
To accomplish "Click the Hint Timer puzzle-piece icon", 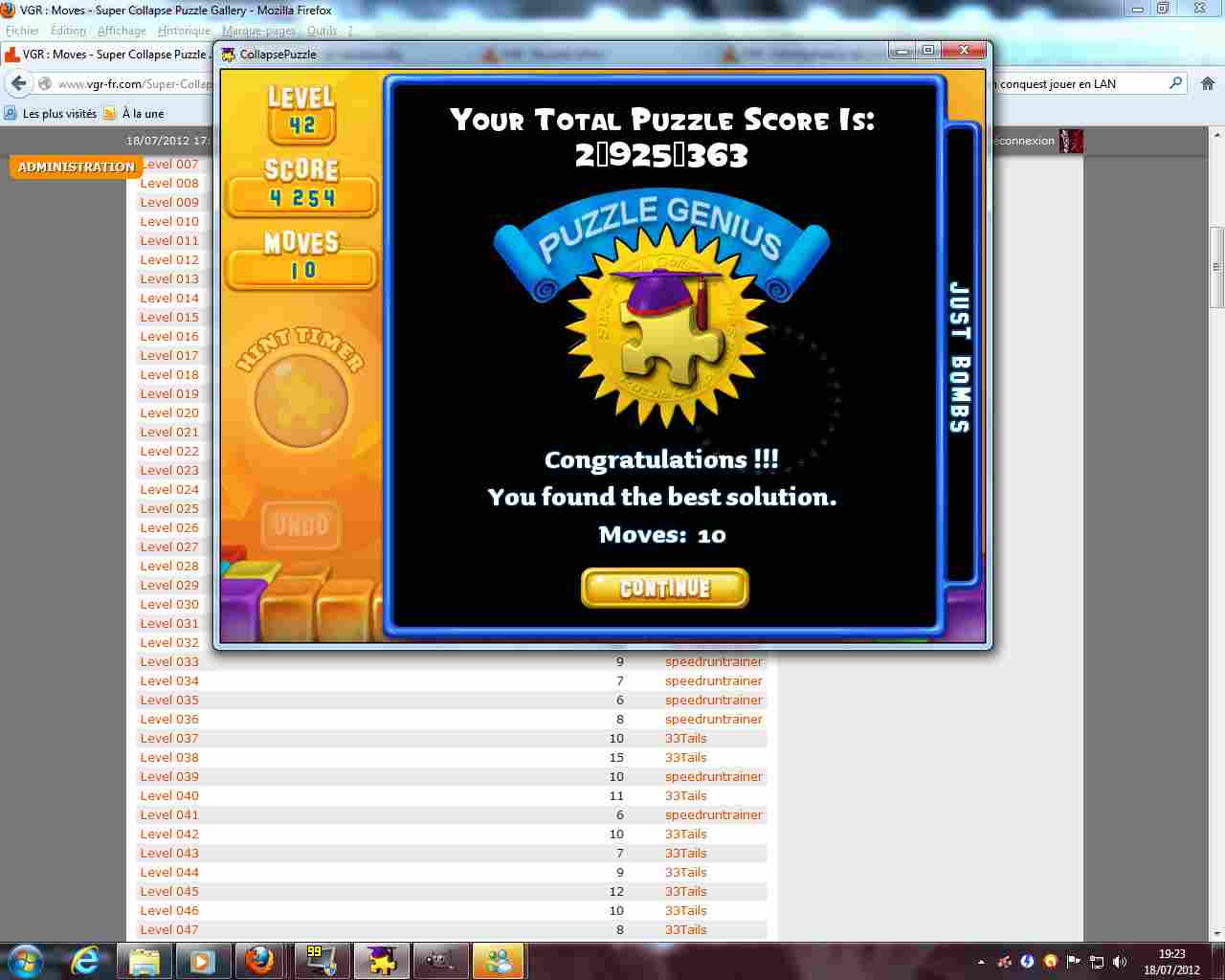I will click(301, 400).
